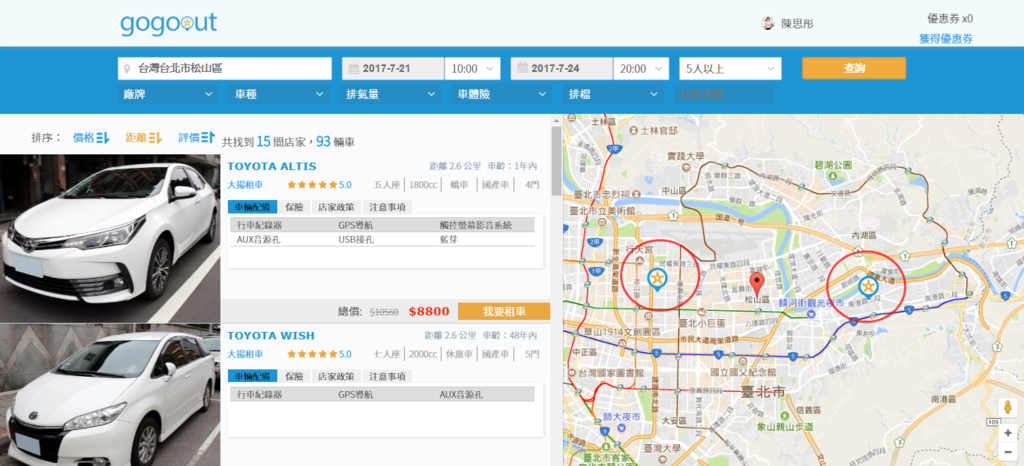Click the 優惠券 x0 coupon count
Image resolution: width=1024 pixels, height=466 pixels.
(950, 18)
